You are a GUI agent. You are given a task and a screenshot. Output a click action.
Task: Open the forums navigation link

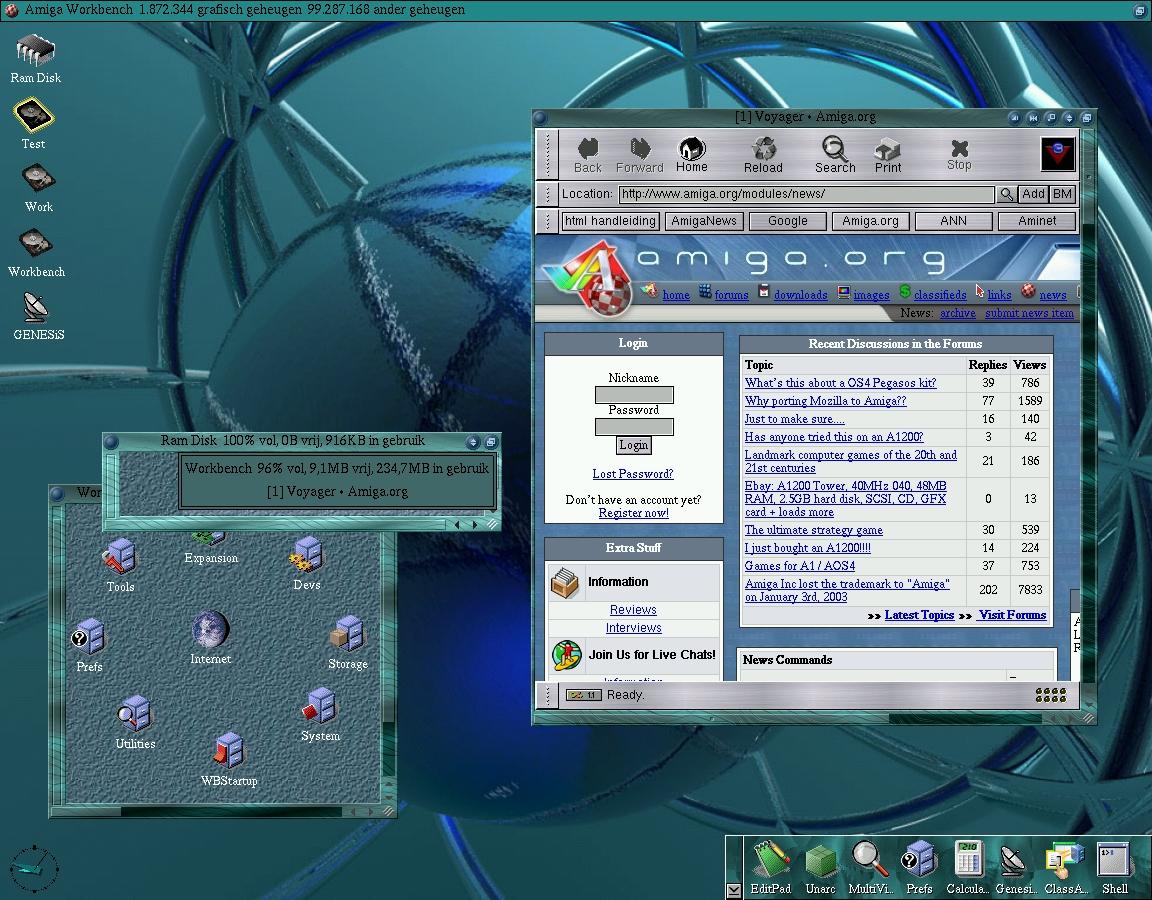click(731, 295)
